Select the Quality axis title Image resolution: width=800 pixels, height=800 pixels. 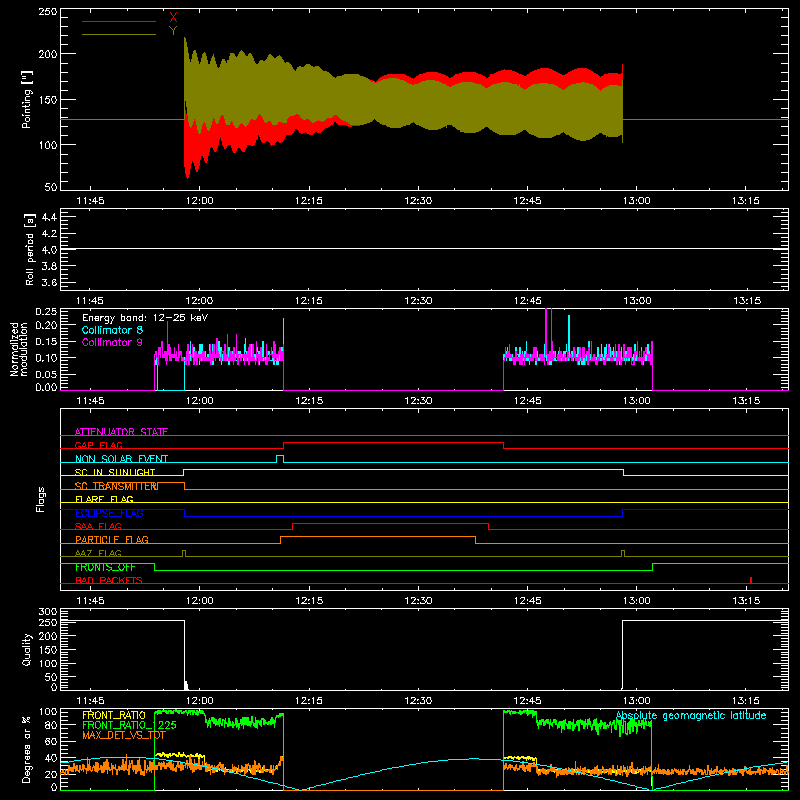27,650
